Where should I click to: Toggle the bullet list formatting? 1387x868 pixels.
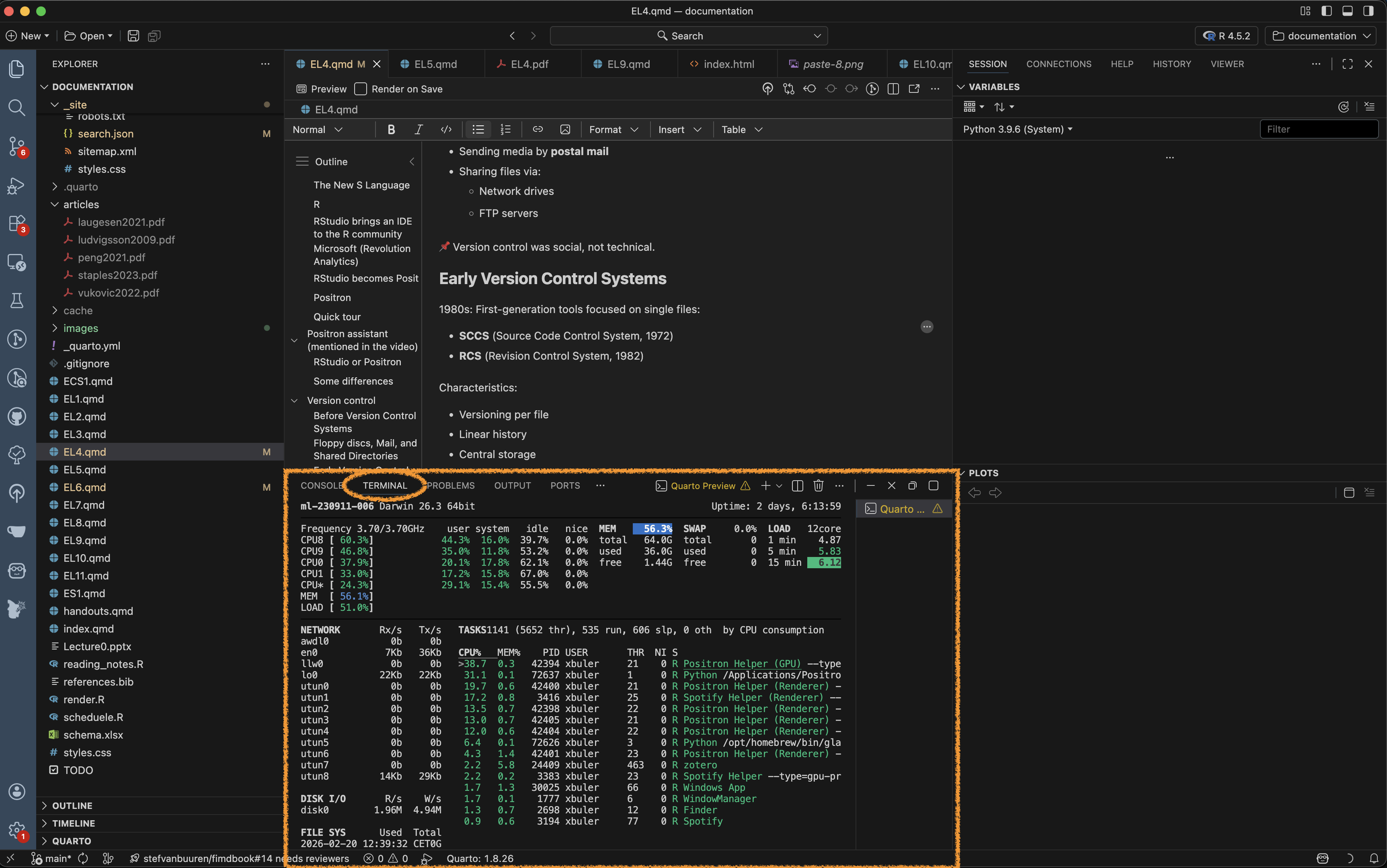pos(478,130)
